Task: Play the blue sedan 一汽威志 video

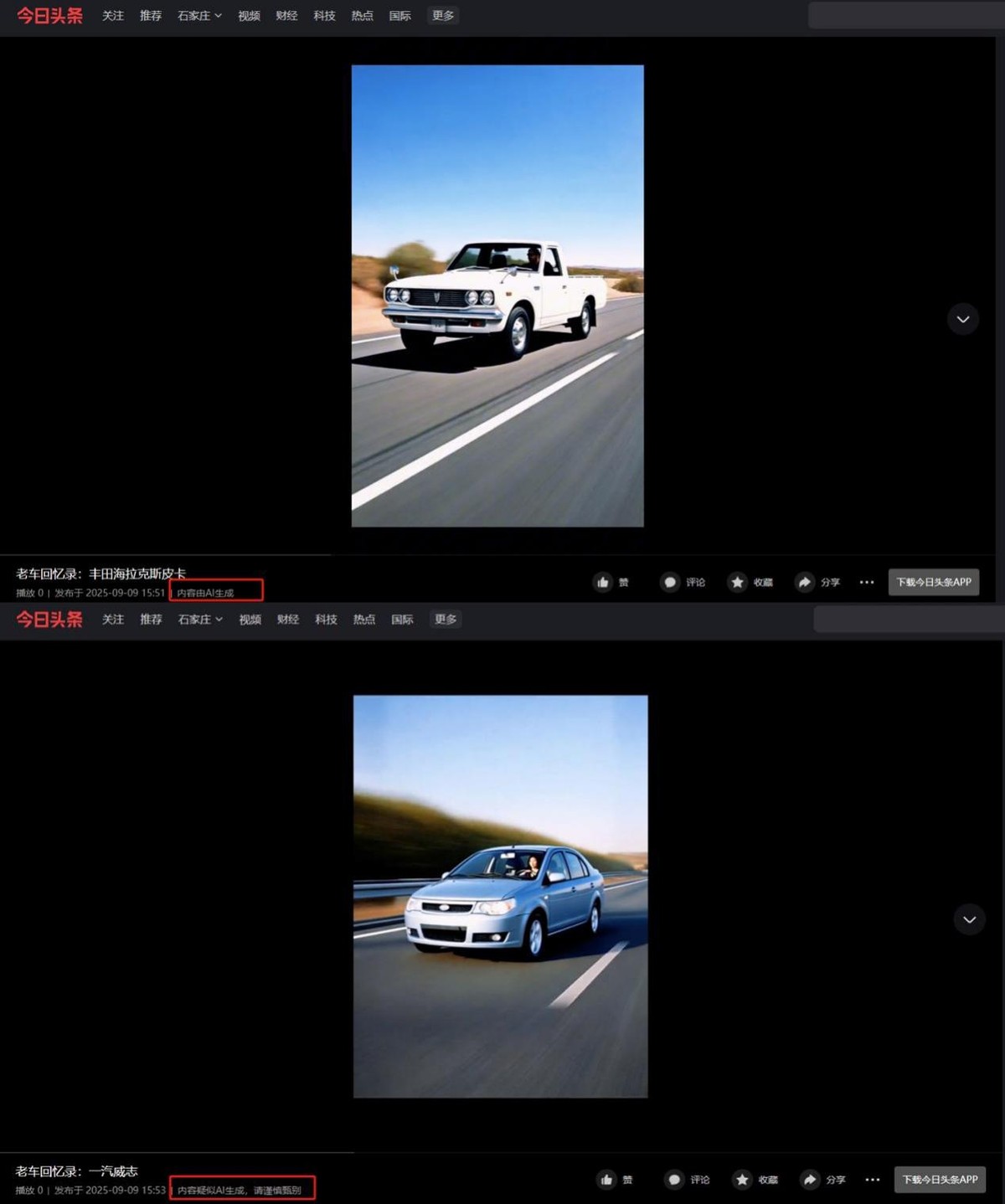Action: click(500, 896)
